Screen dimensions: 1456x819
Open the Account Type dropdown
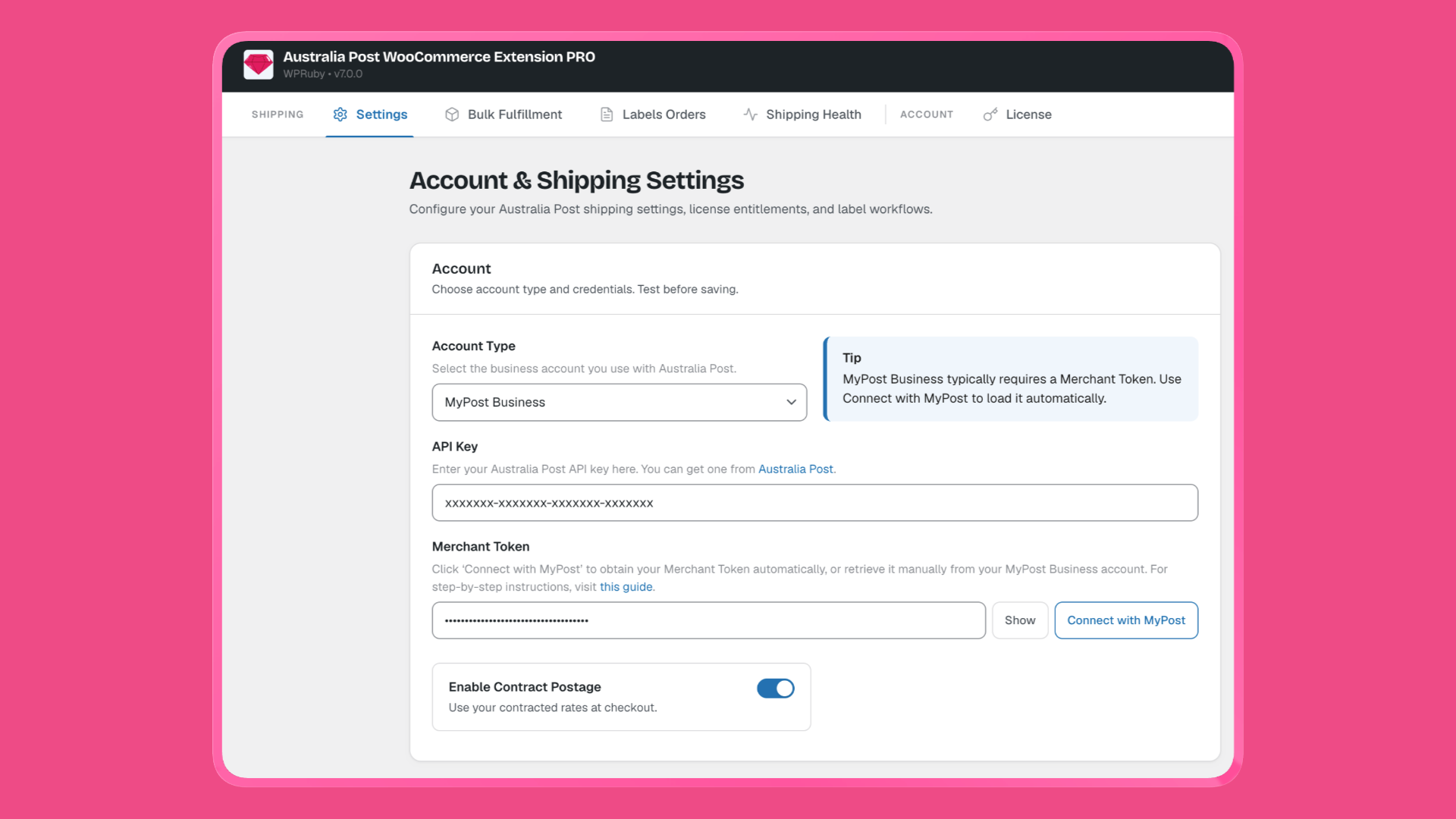coord(620,402)
